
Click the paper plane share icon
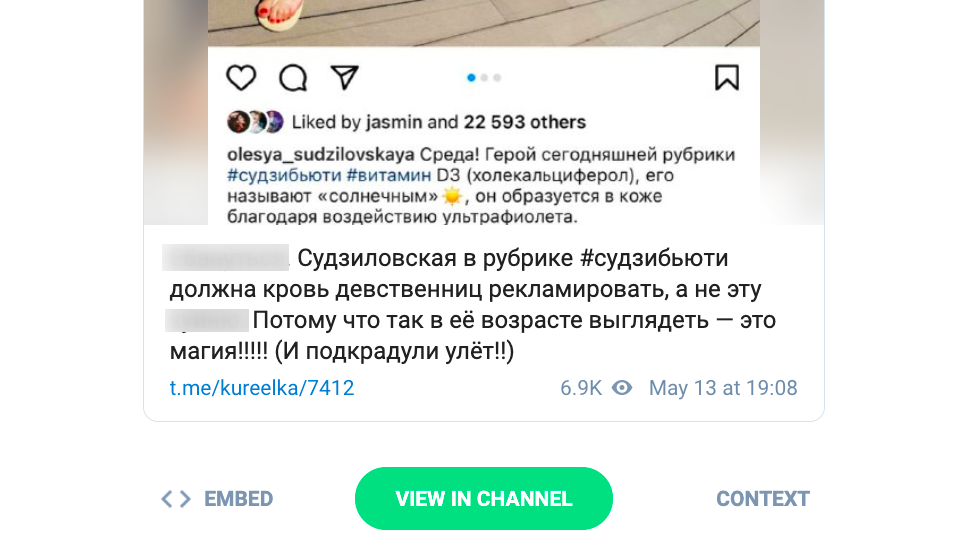tap(344, 78)
